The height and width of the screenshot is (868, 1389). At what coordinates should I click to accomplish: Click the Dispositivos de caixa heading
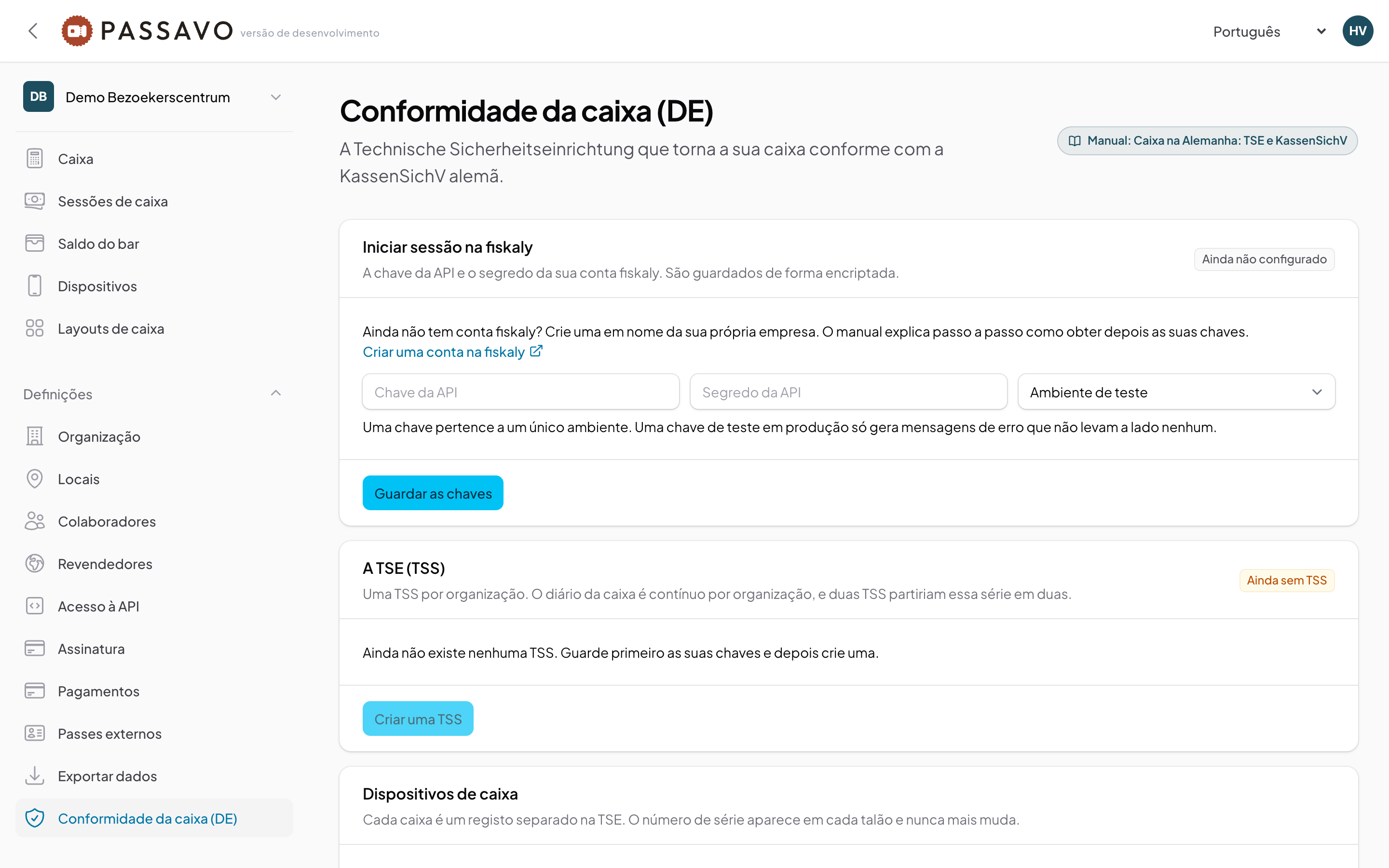click(x=440, y=794)
